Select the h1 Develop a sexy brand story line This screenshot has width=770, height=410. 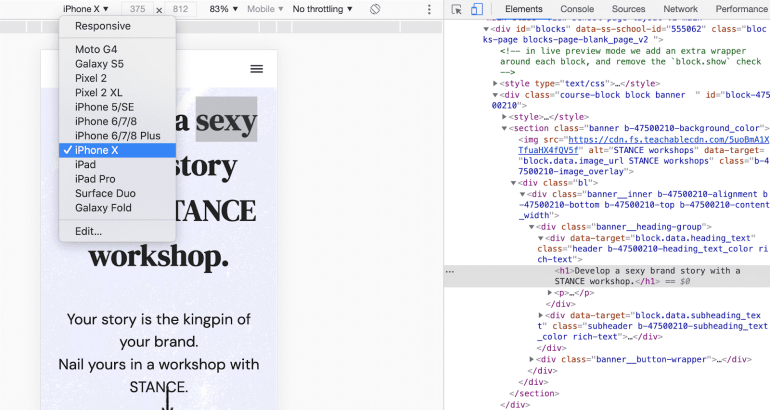[x=607, y=276]
